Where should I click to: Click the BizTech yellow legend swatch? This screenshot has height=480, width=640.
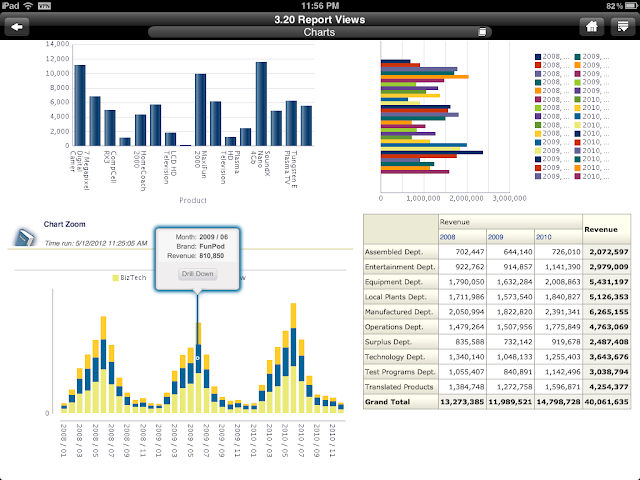(x=115, y=278)
